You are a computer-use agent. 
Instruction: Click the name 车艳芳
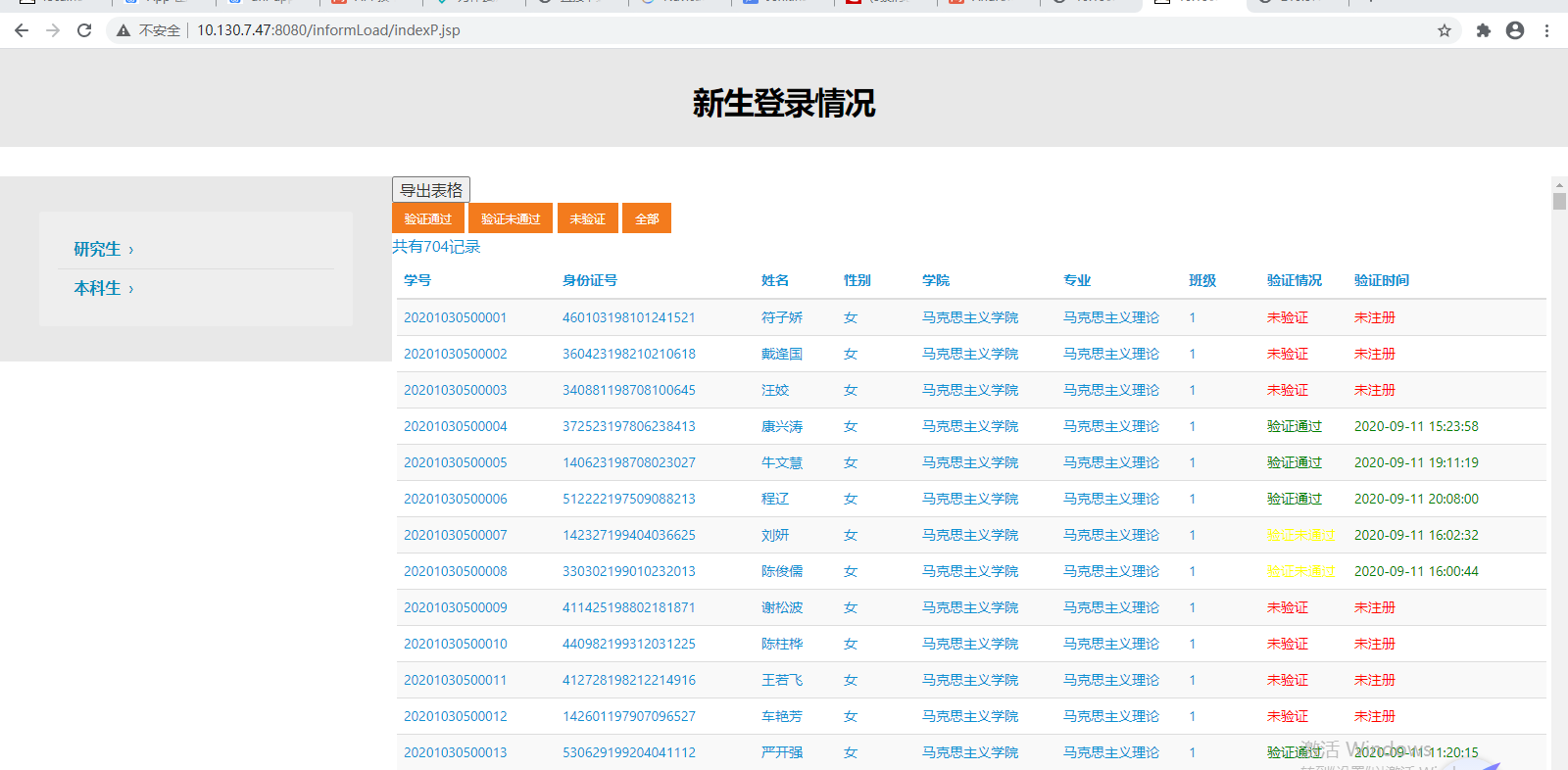[x=782, y=716]
